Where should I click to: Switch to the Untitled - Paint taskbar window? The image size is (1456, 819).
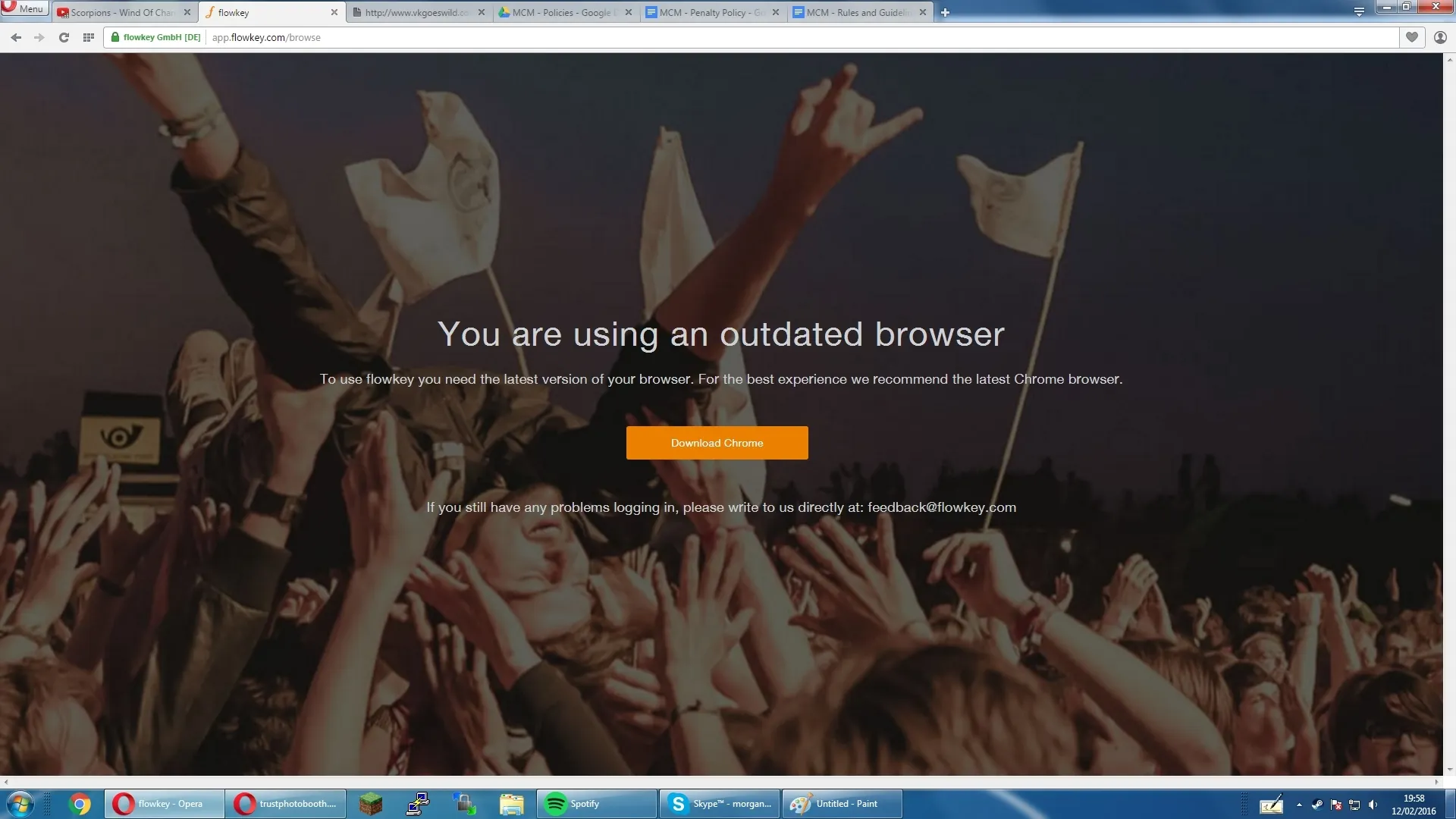click(x=843, y=804)
